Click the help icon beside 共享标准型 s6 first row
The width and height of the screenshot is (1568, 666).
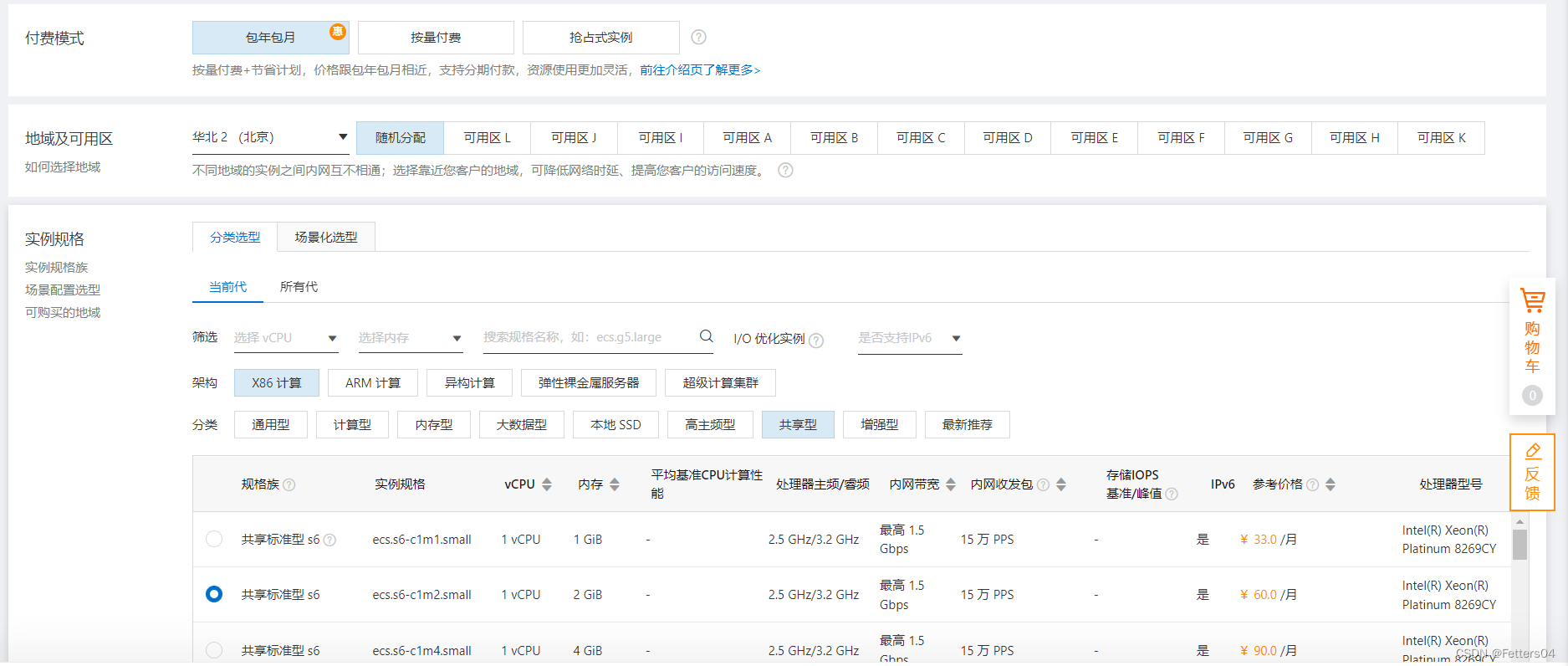pos(329,540)
